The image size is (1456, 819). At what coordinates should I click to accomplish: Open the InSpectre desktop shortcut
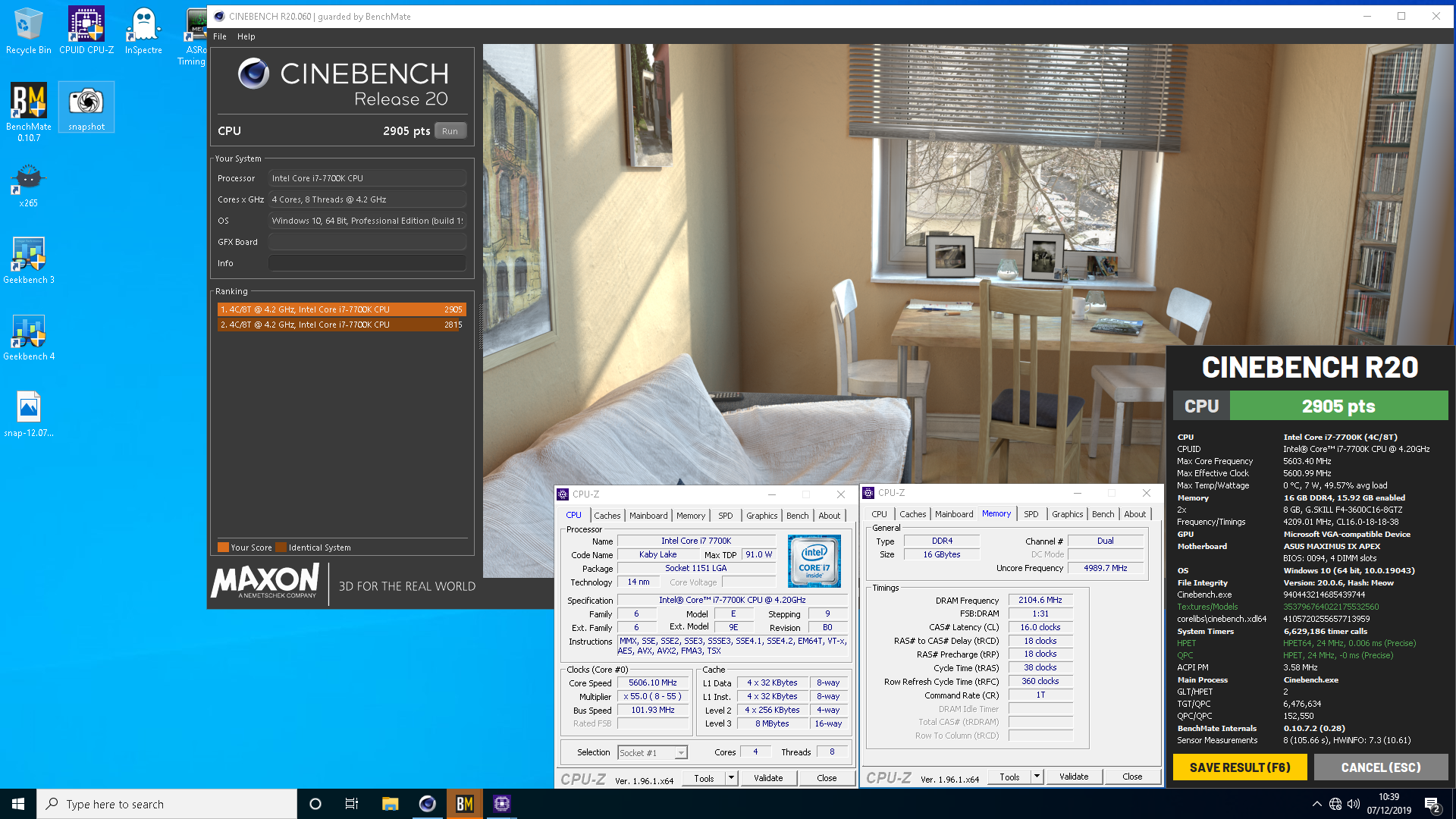pos(143,30)
